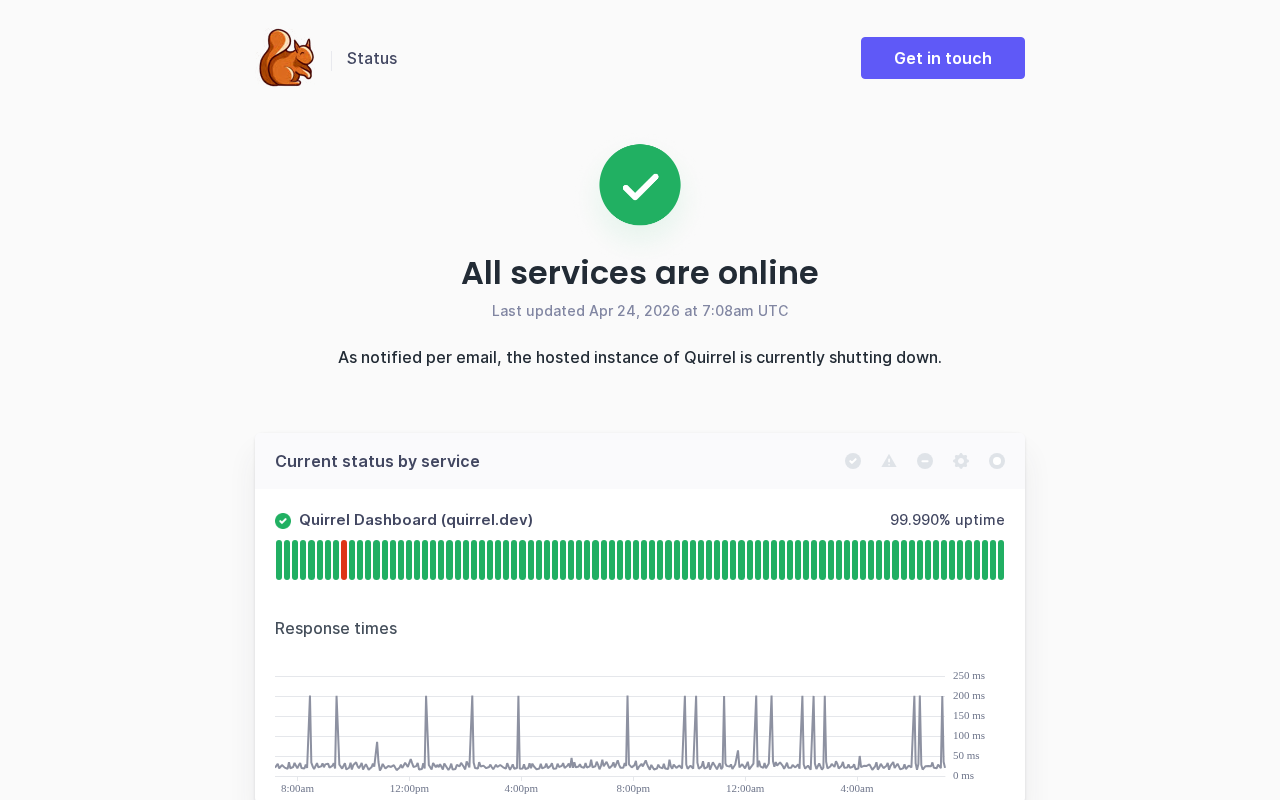Viewport: 1280px width, 800px height.
Task: Click the 12:00pm mark on response chart
Action: tap(409, 788)
